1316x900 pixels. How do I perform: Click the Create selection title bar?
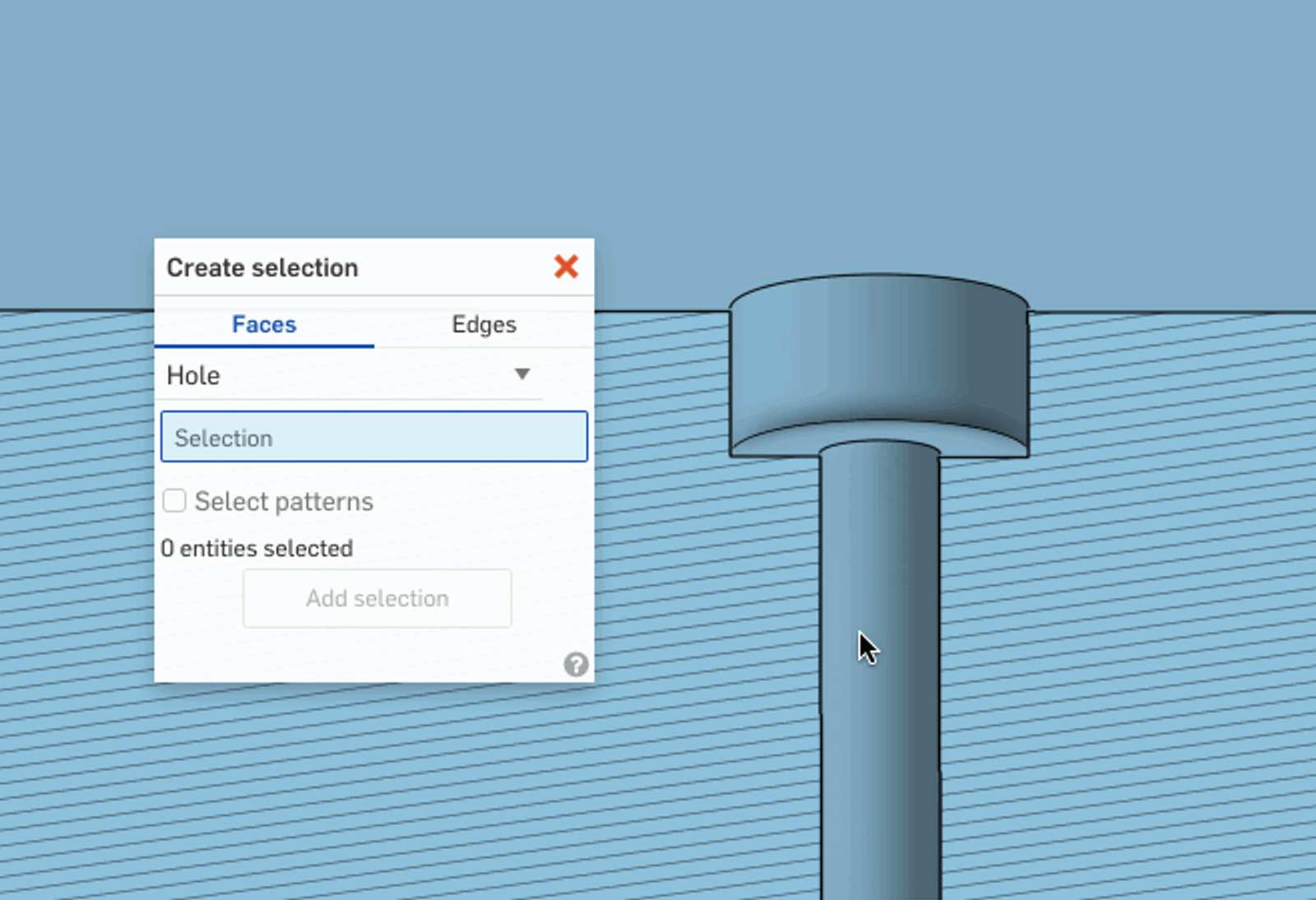click(x=329, y=267)
